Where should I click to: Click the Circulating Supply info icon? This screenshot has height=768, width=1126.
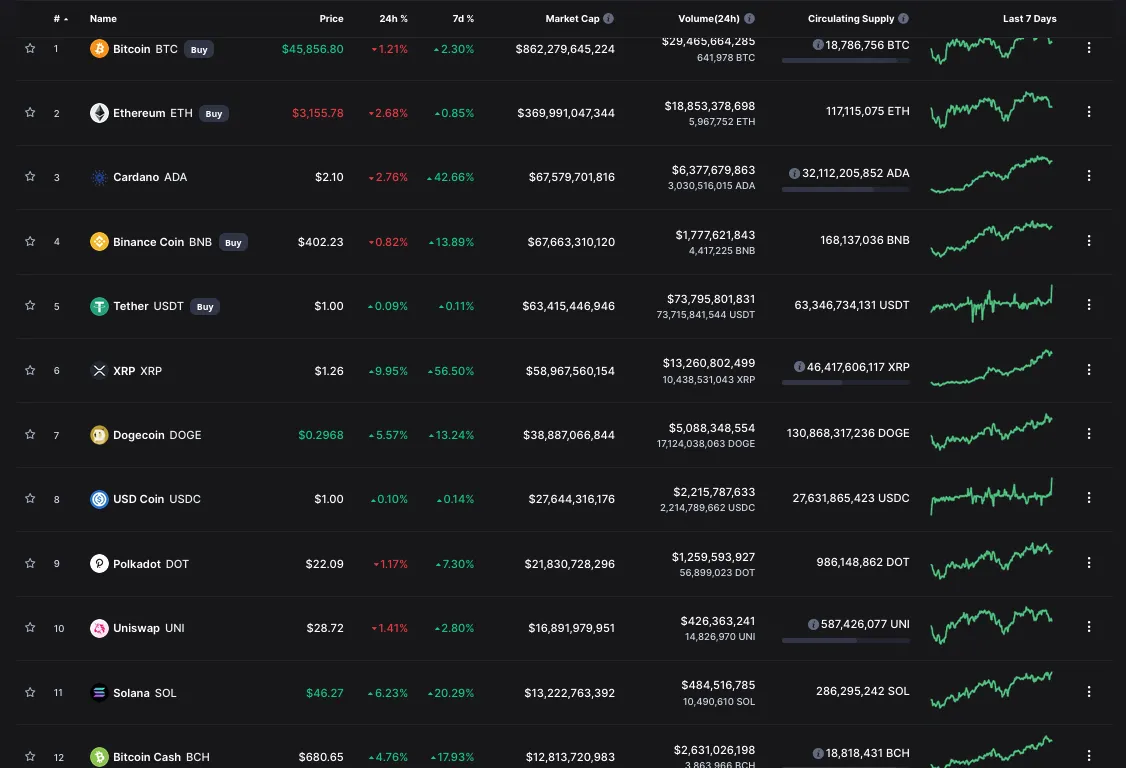tap(903, 19)
